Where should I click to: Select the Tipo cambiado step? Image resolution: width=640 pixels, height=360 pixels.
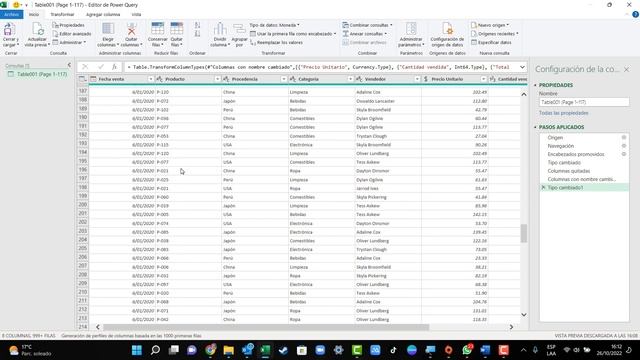(x=564, y=162)
